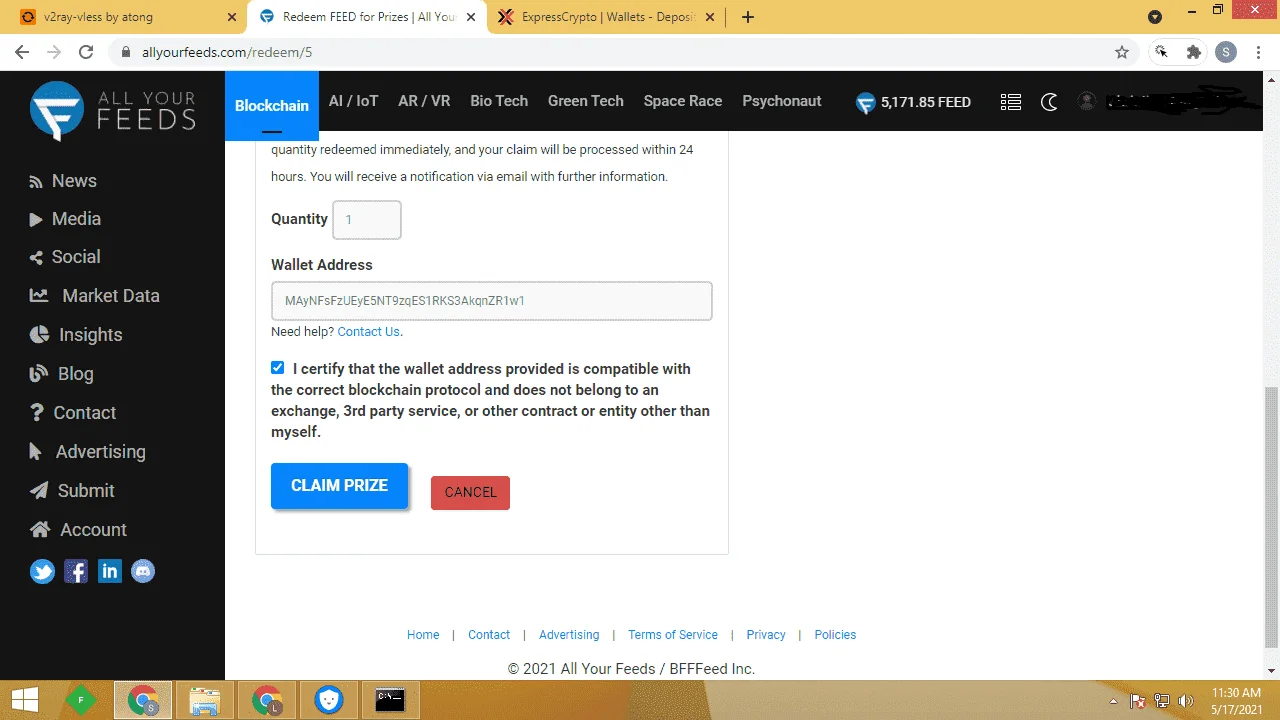Image resolution: width=1280 pixels, height=720 pixels.
Task: Go to Social in the sidebar
Action: [x=65, y=257]
